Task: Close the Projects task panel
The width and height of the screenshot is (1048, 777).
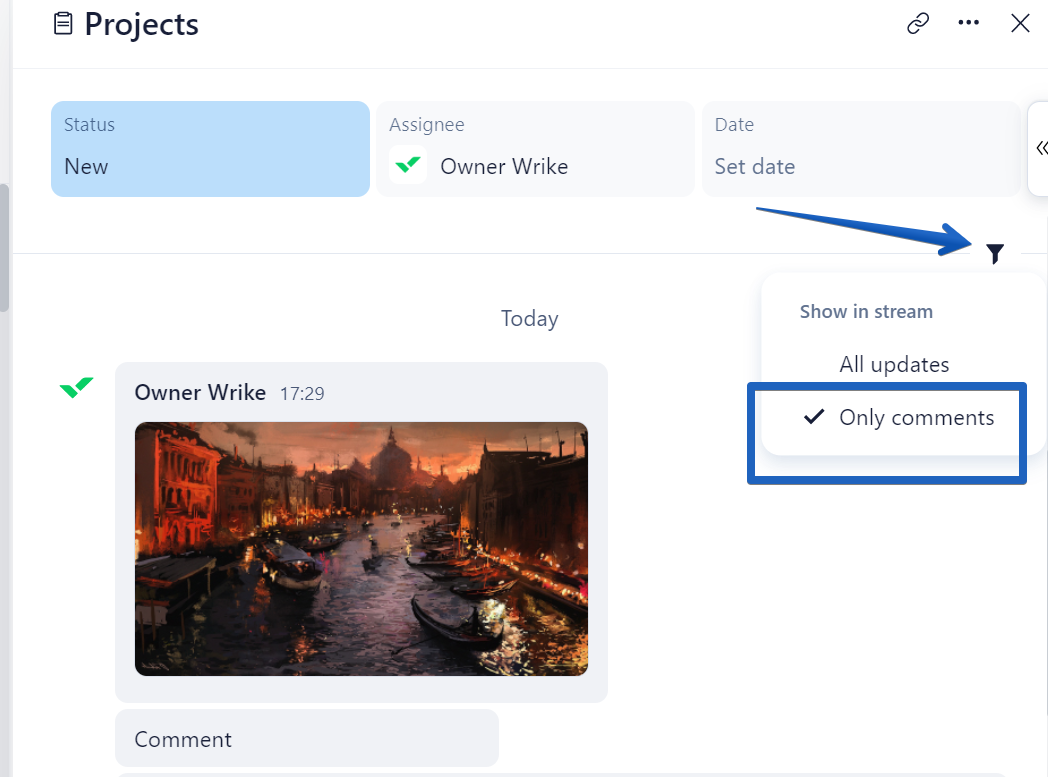Action: [x=1020, y=23]
